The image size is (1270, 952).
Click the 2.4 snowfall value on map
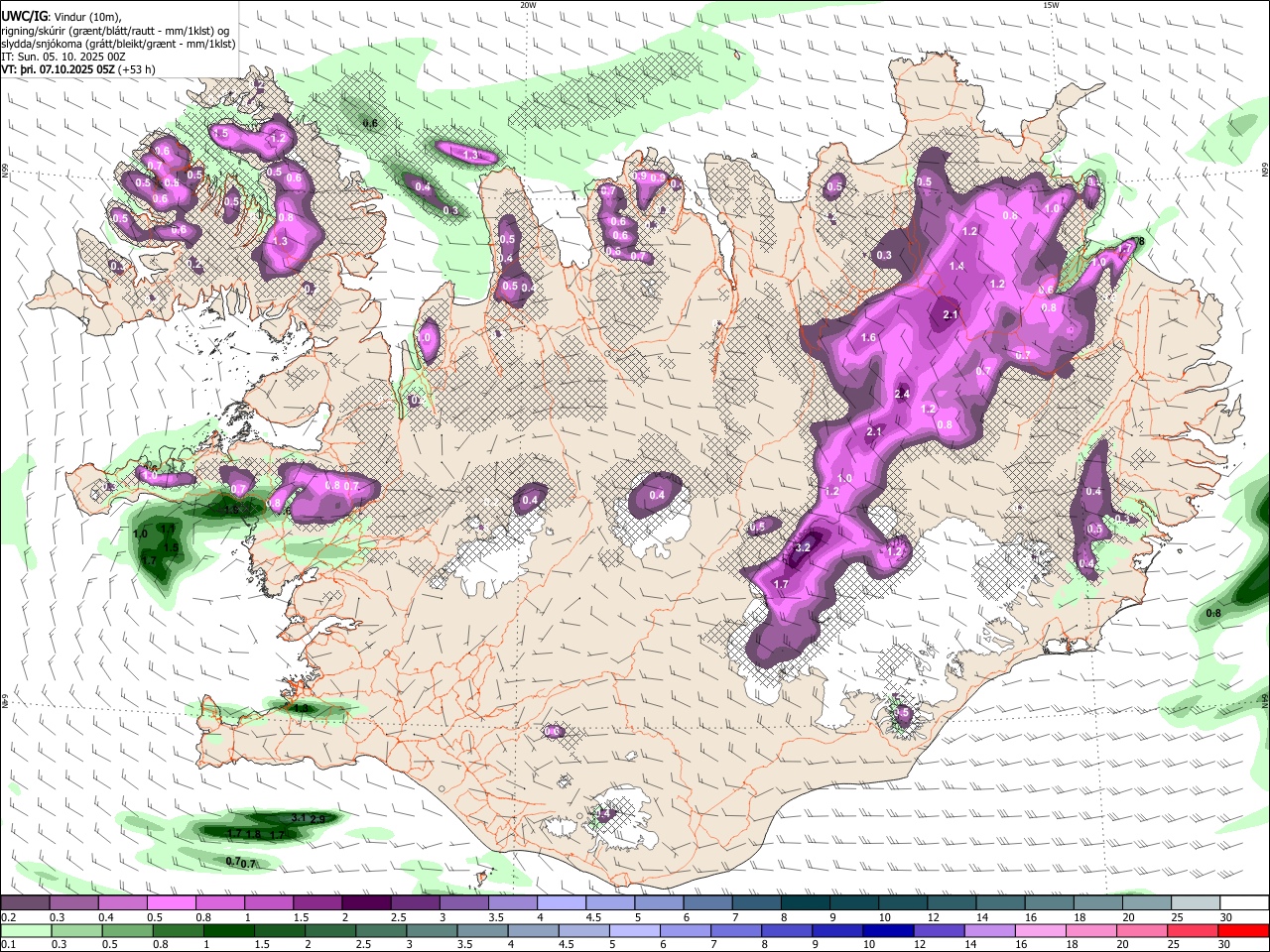[x=902, y=394]
